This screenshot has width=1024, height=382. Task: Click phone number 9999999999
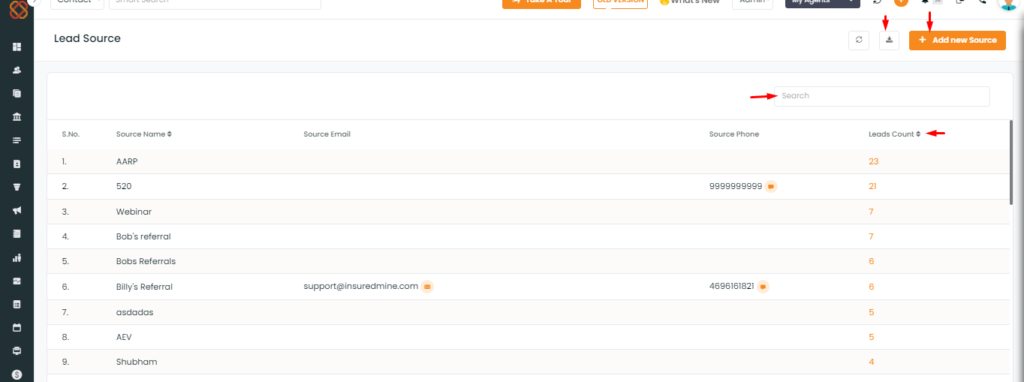coord(735,186)
